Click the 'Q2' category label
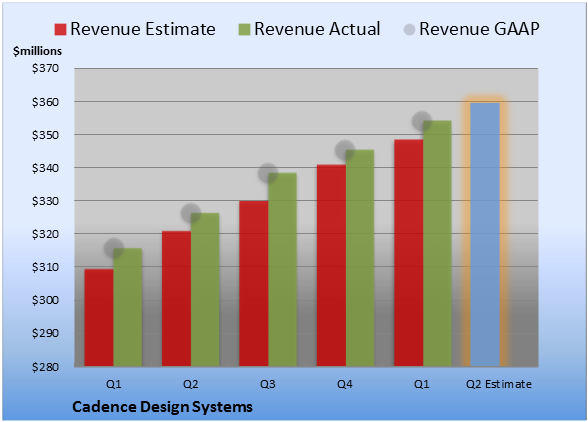 pos(190,384)
